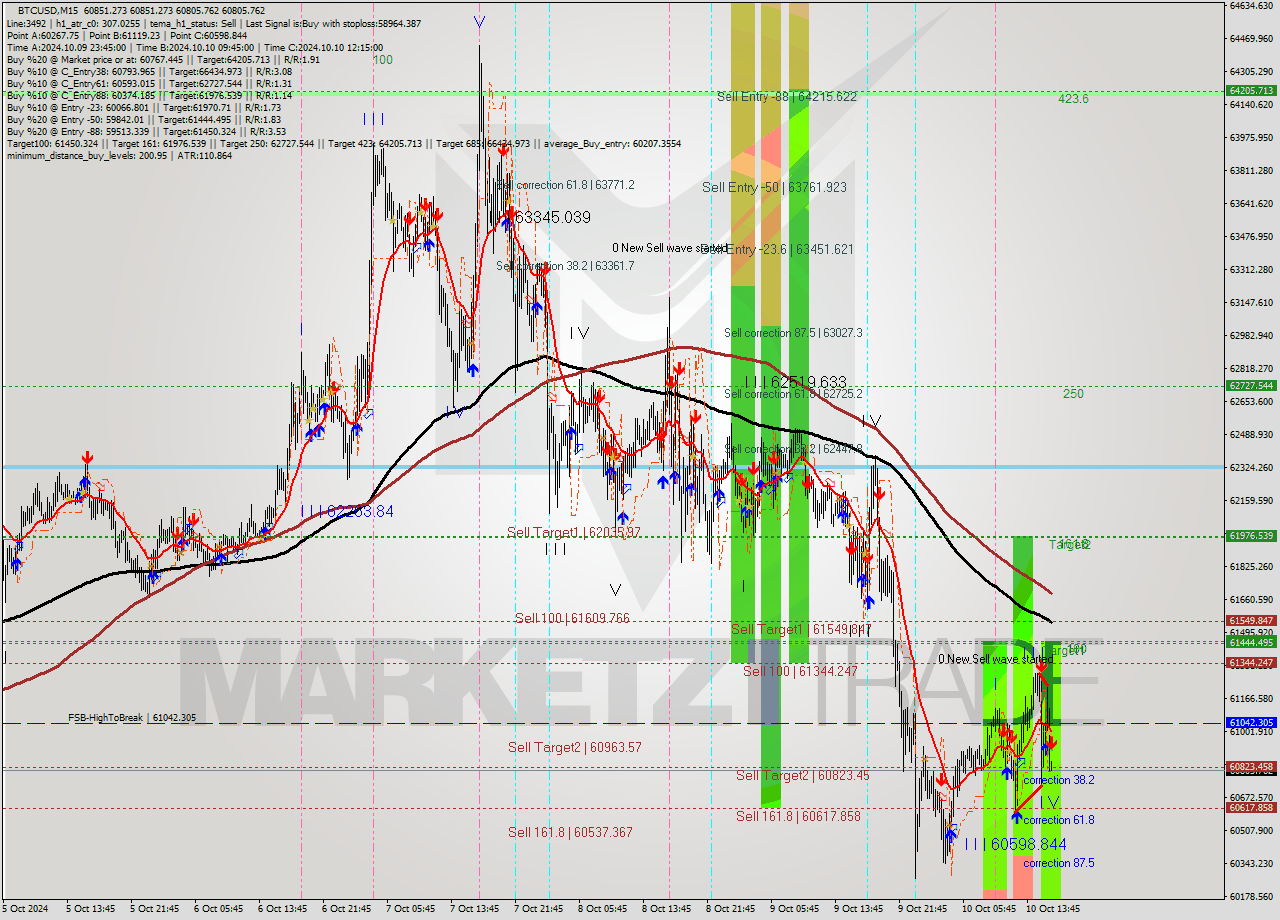This screenshot has height=920, width=1280.
Task: Select the 60178.560 price scale value
Action: click(1250, 896)
